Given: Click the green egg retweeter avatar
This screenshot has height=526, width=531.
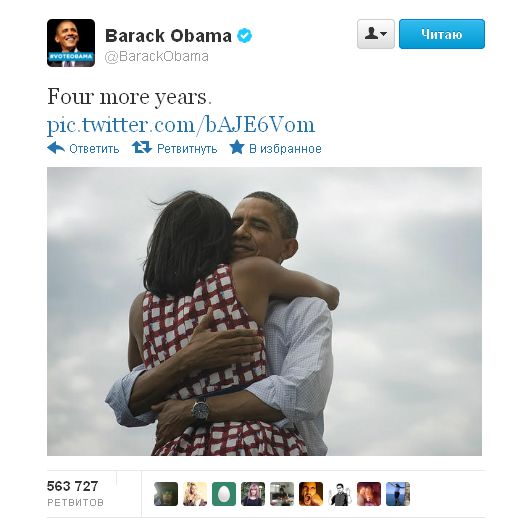Looking at the screenshot, I should coord(224,494).
